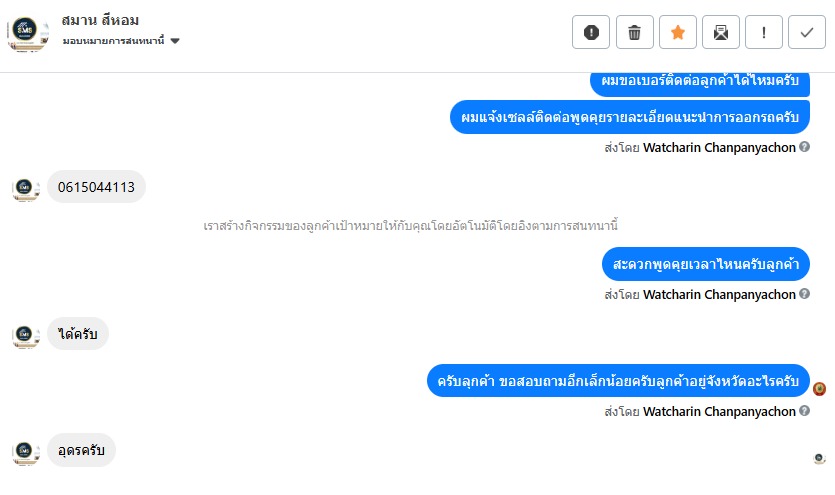This screenshot has width=835, height=495.
Task: Click sender avatar next to อุดรครับ message
Action: pyautogui.click(x=26, y=451)
